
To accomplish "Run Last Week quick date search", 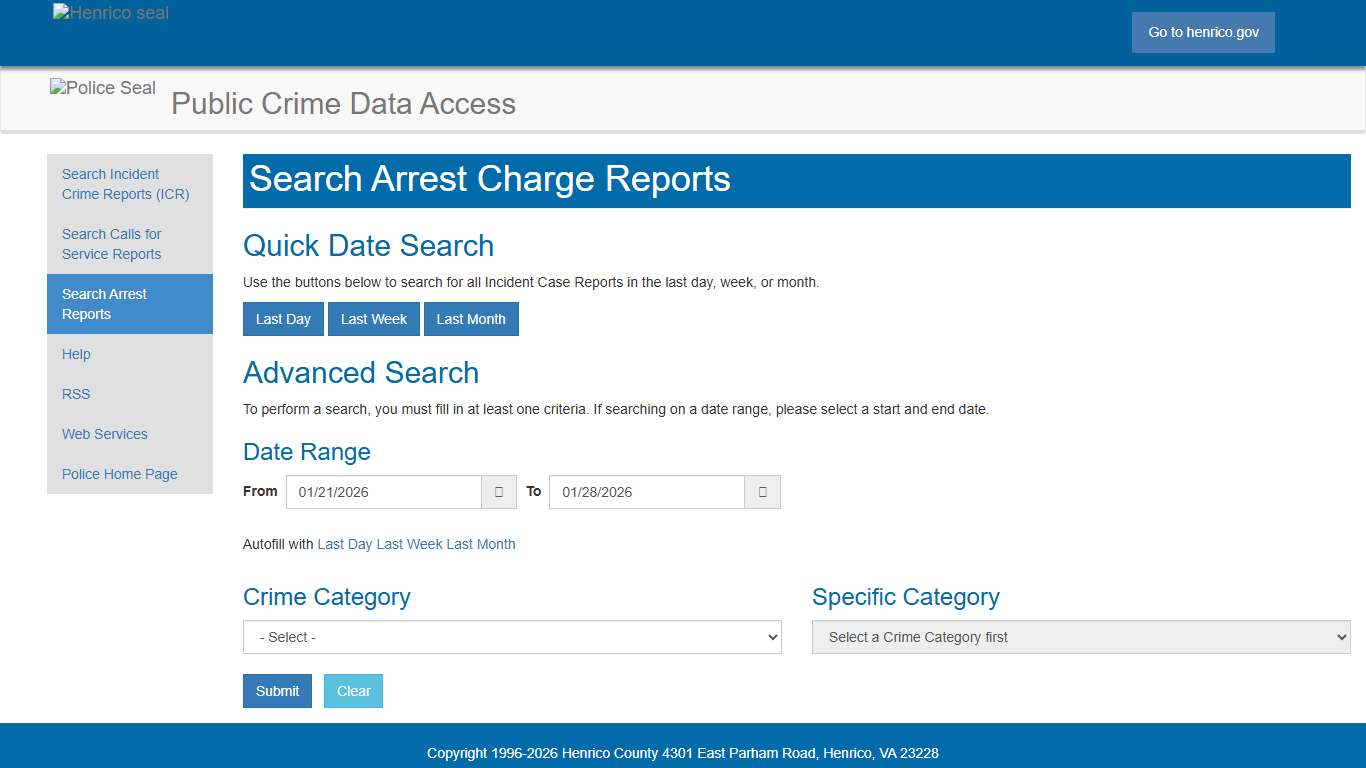I will click(x=374, y=318).
